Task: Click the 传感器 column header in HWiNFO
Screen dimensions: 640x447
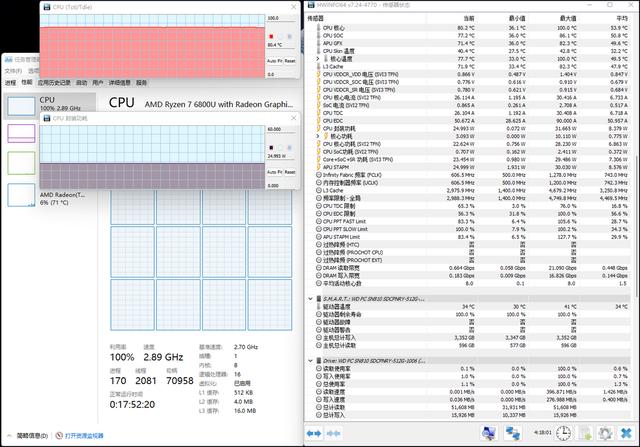Action: [x=315, y=18]
